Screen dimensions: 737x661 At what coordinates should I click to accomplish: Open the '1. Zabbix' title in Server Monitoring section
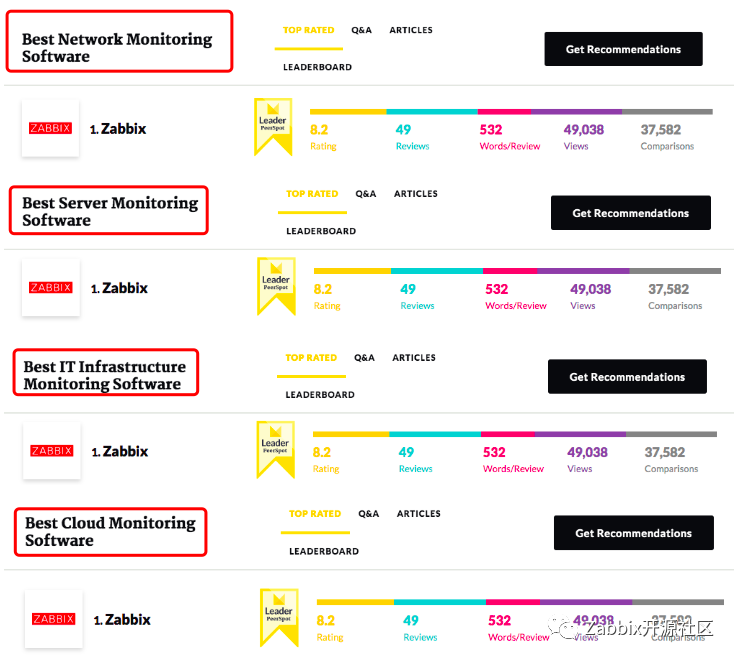pyautogui.click(x=119, y=288)
